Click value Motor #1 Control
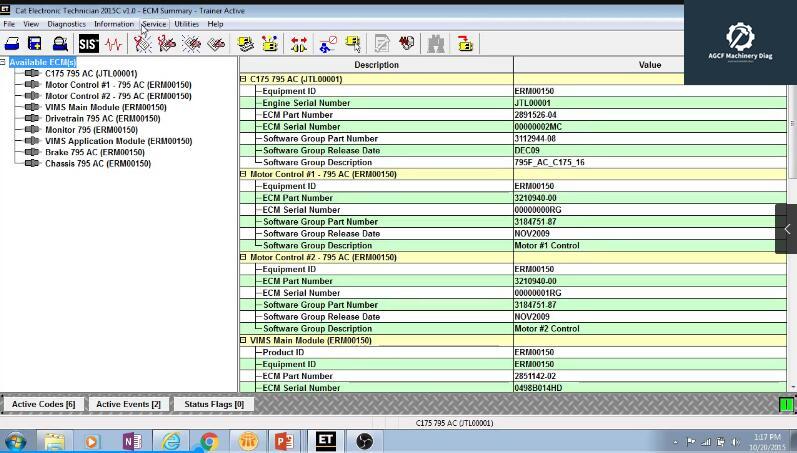Image resolution: width=797 pixels, height=453 pixels. click(547, 246)
